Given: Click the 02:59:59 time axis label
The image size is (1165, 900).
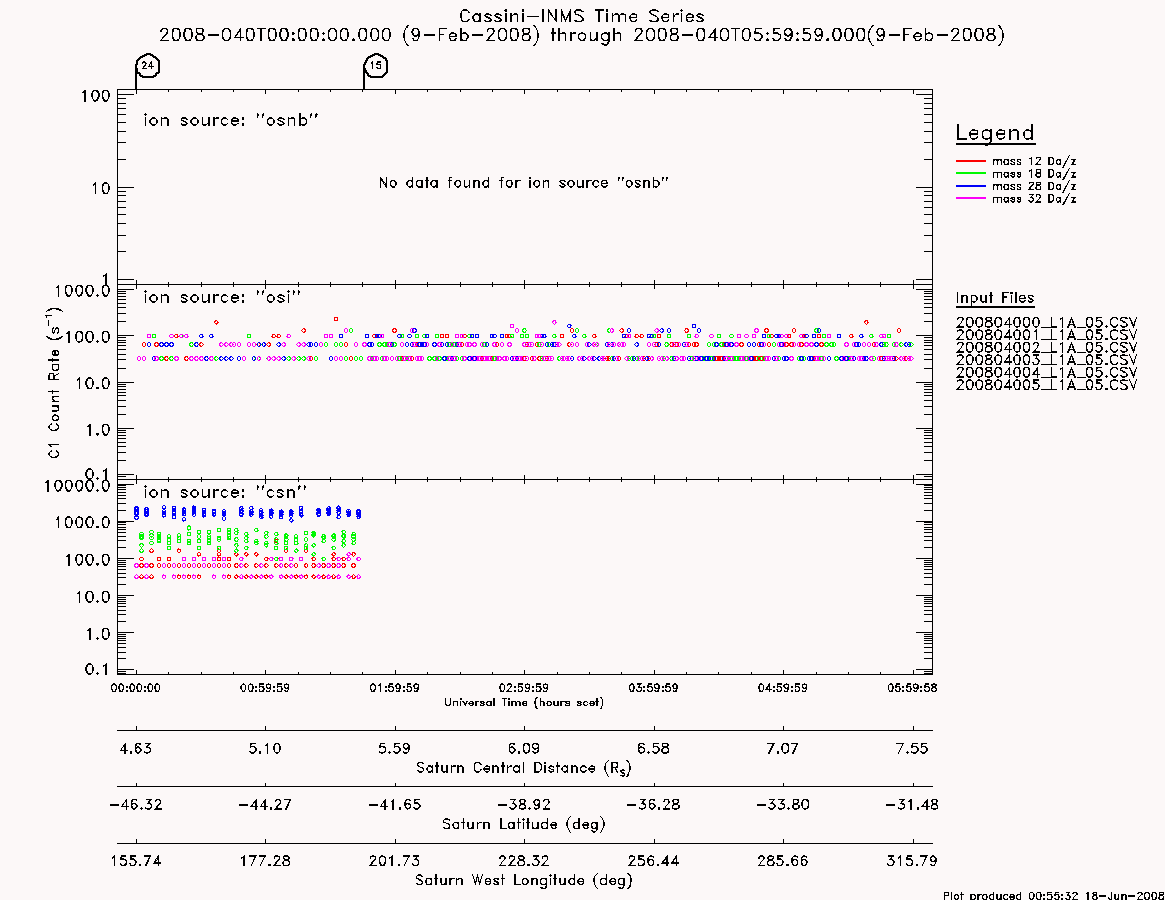Looking at the screenshot, I should click(x=524, y=688).
